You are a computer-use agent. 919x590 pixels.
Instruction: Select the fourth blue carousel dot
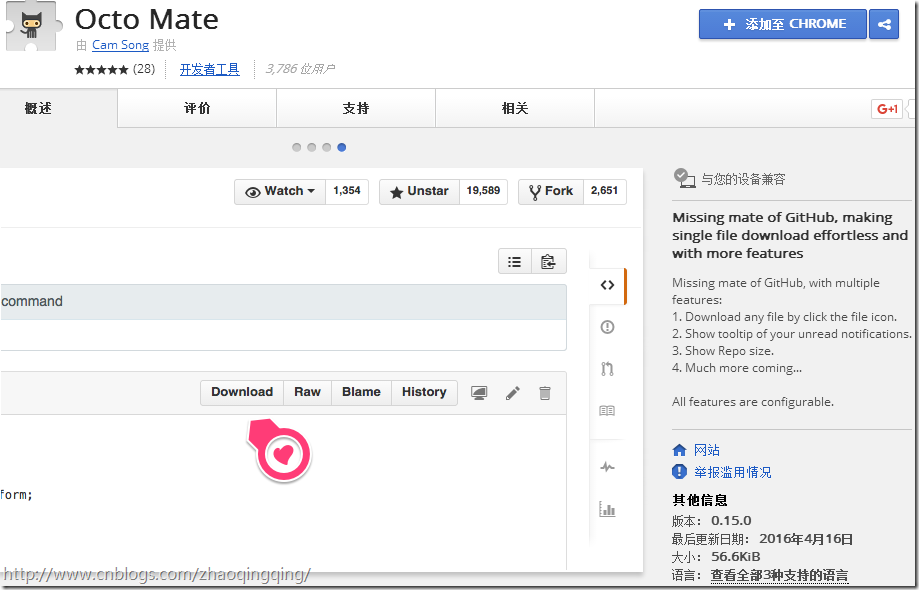tap(342, 147)
